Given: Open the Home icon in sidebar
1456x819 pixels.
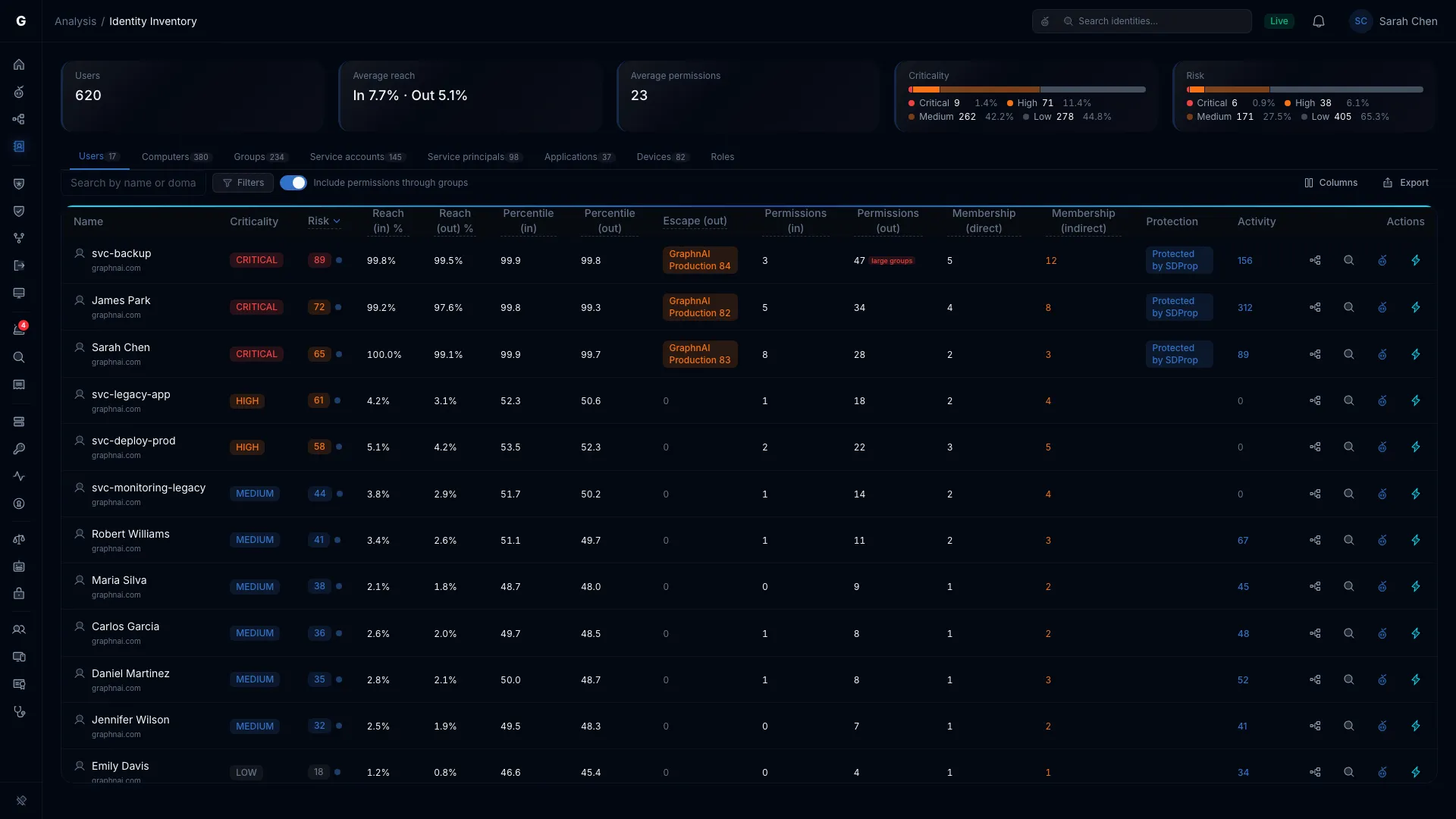Looking at the screenshot, I should 19,64.
